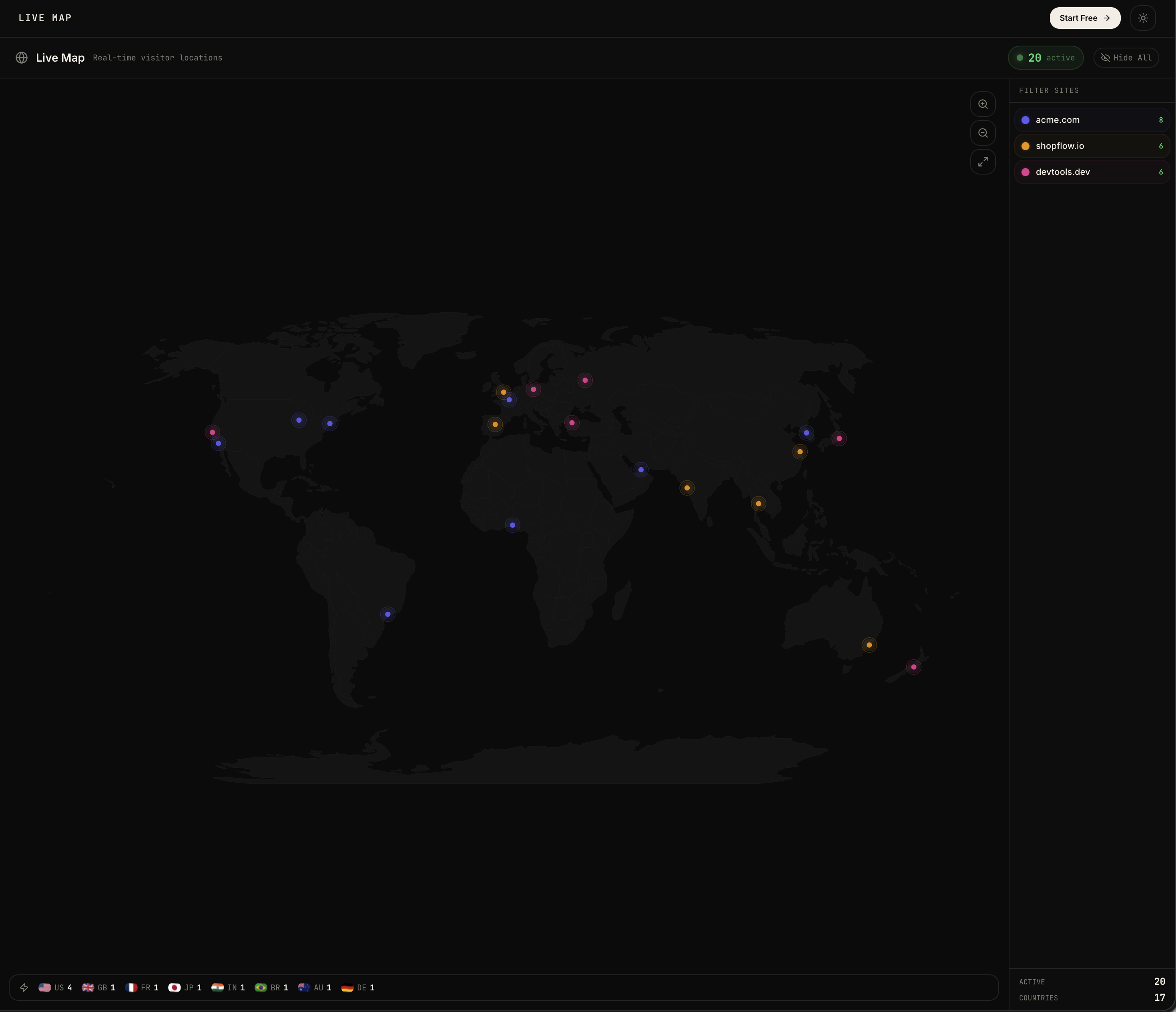Click the map zoom in icon
This screenshot has width=1176, height=1012.
(x=982, y=104)
